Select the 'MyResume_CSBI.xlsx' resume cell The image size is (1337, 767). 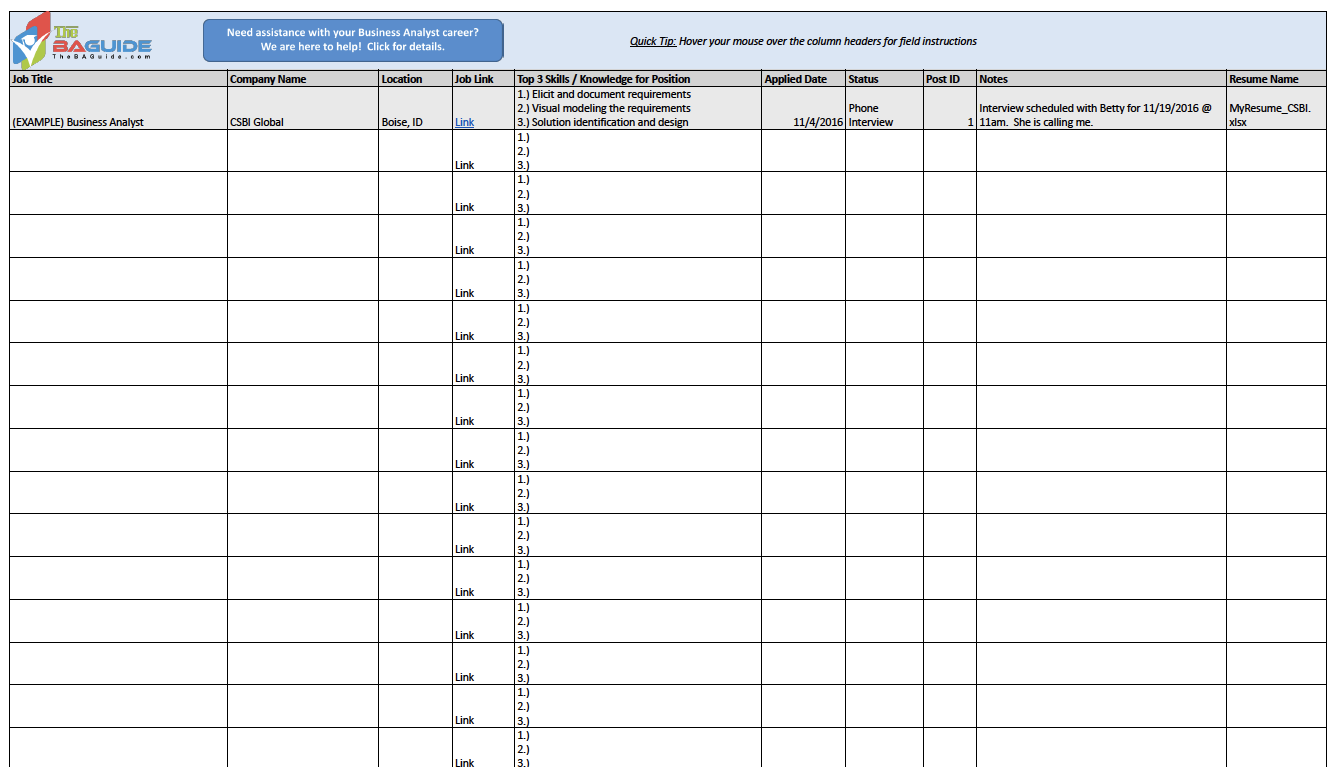1276,109
